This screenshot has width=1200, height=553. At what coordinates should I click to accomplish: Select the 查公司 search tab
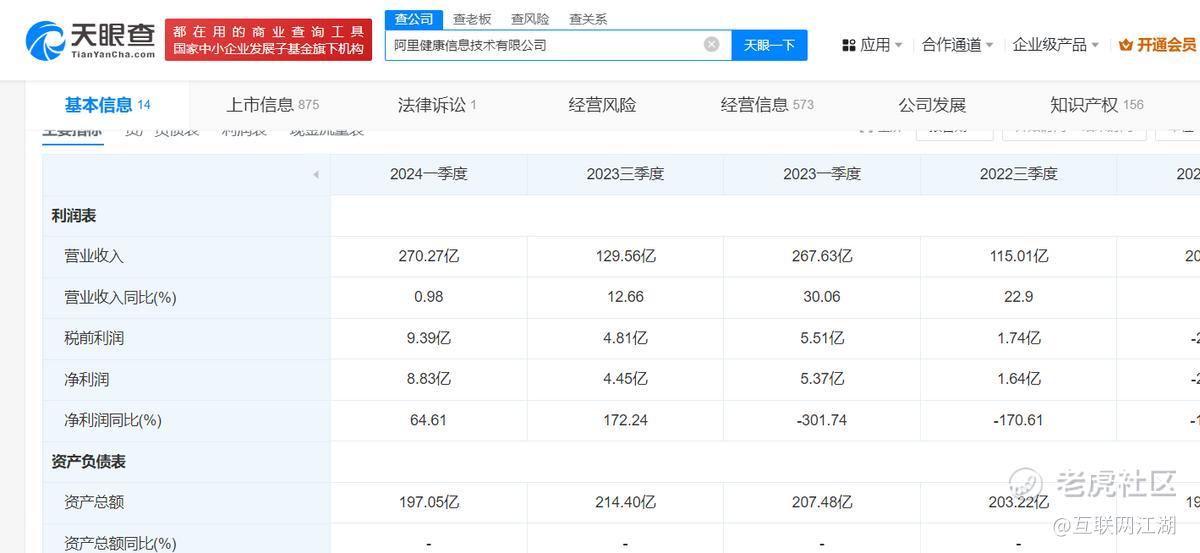413,19
